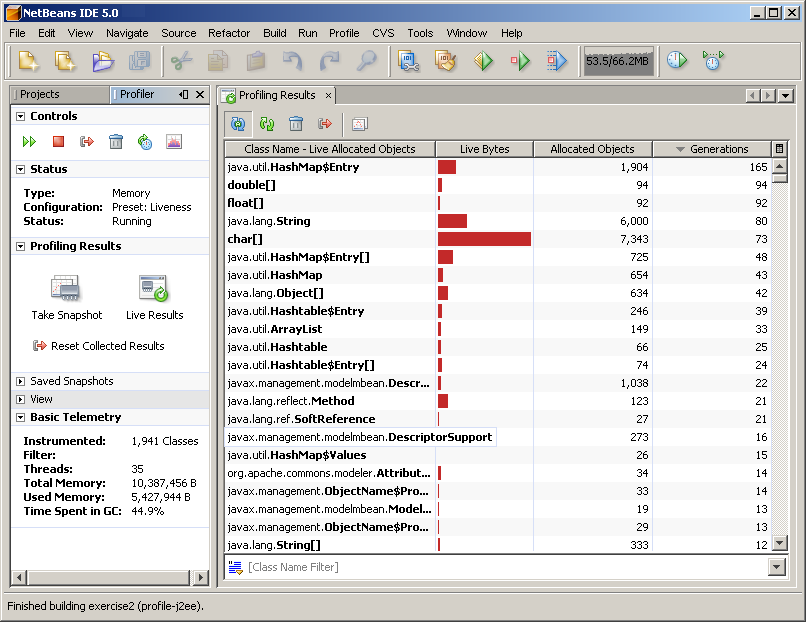Screen dimensions: 806x622
Task: Click the Clean and Build icon
Action: click(x=446, y=61)
